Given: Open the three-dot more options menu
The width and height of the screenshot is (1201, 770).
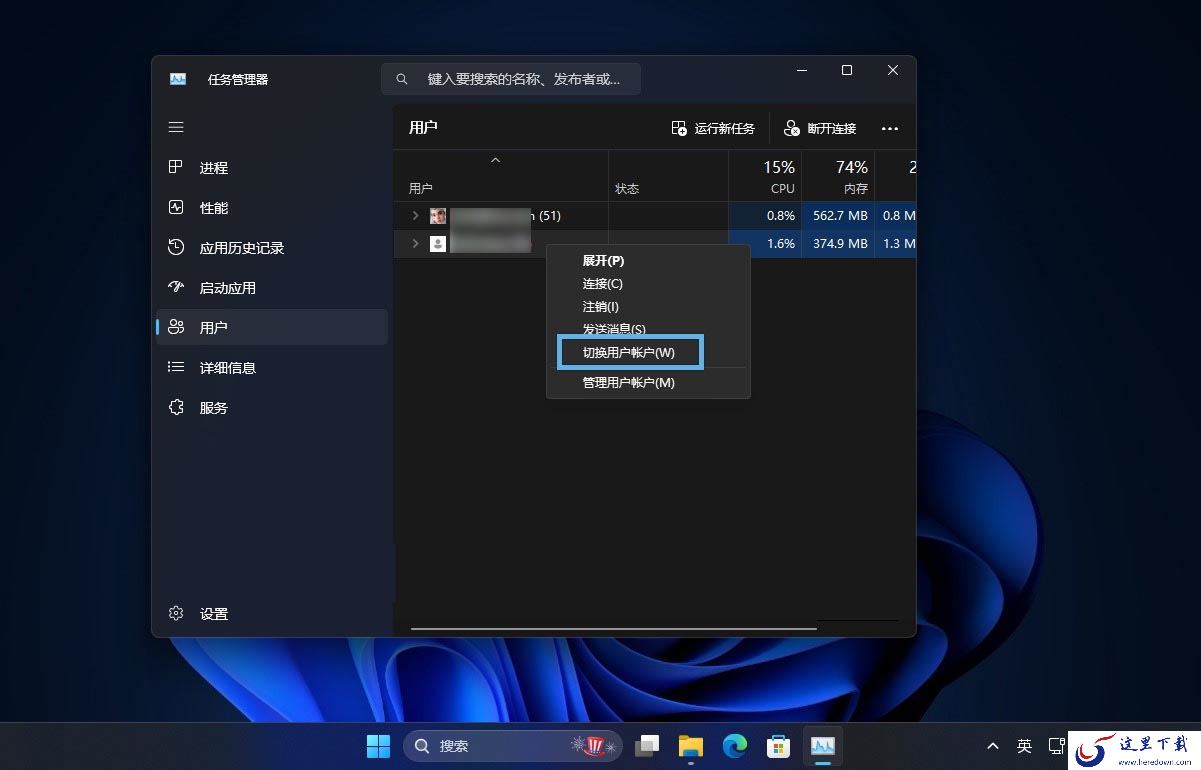Looking at the screenshot, I should tap(890, 128).
